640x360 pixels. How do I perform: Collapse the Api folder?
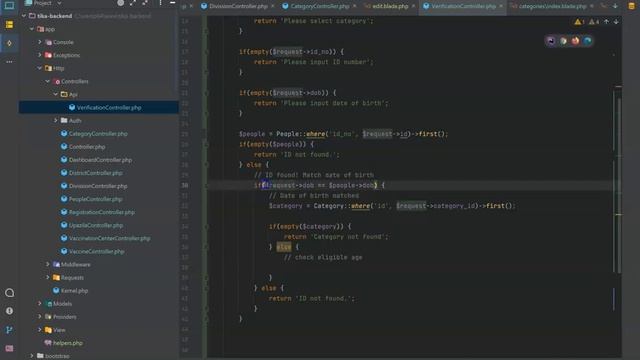(56, 94)
